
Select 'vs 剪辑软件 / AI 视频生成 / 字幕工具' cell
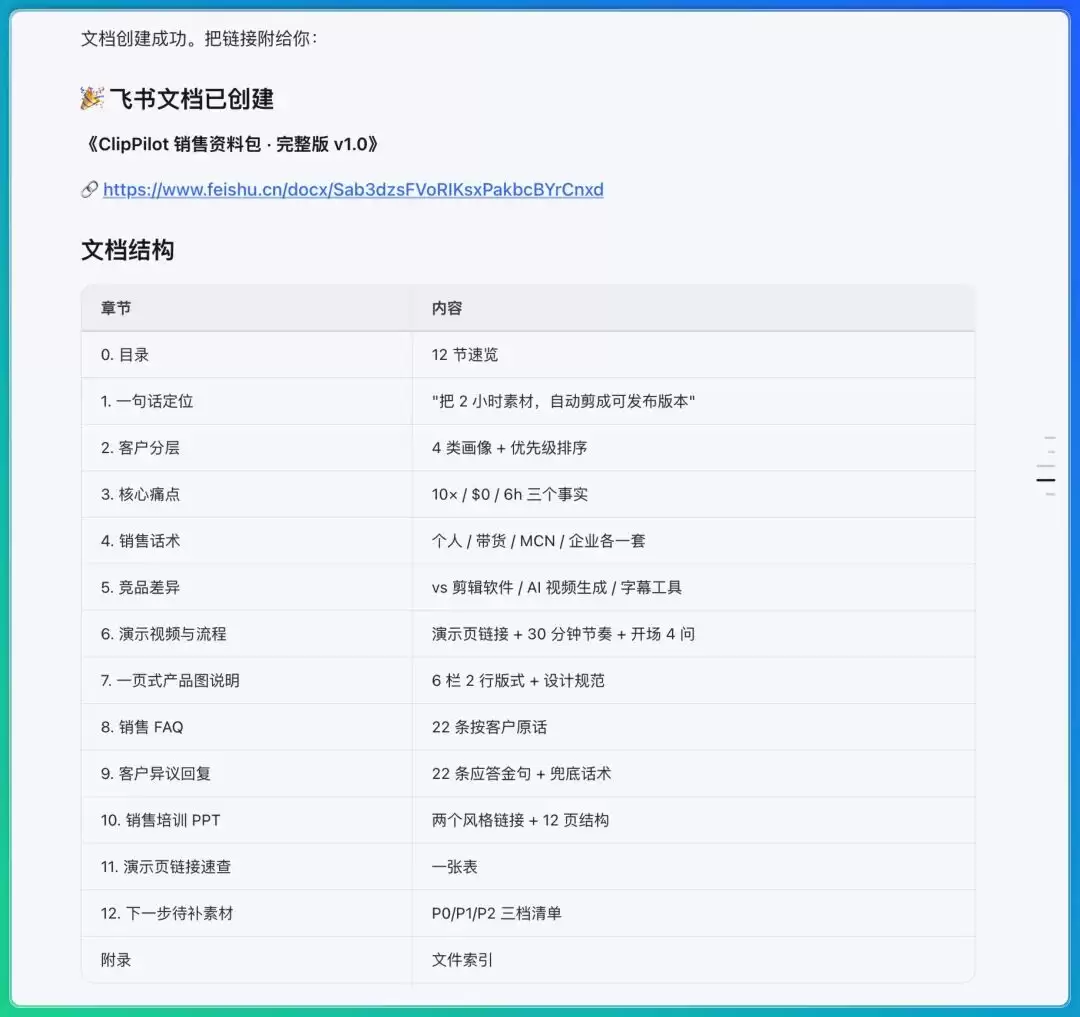coord(694,587)
